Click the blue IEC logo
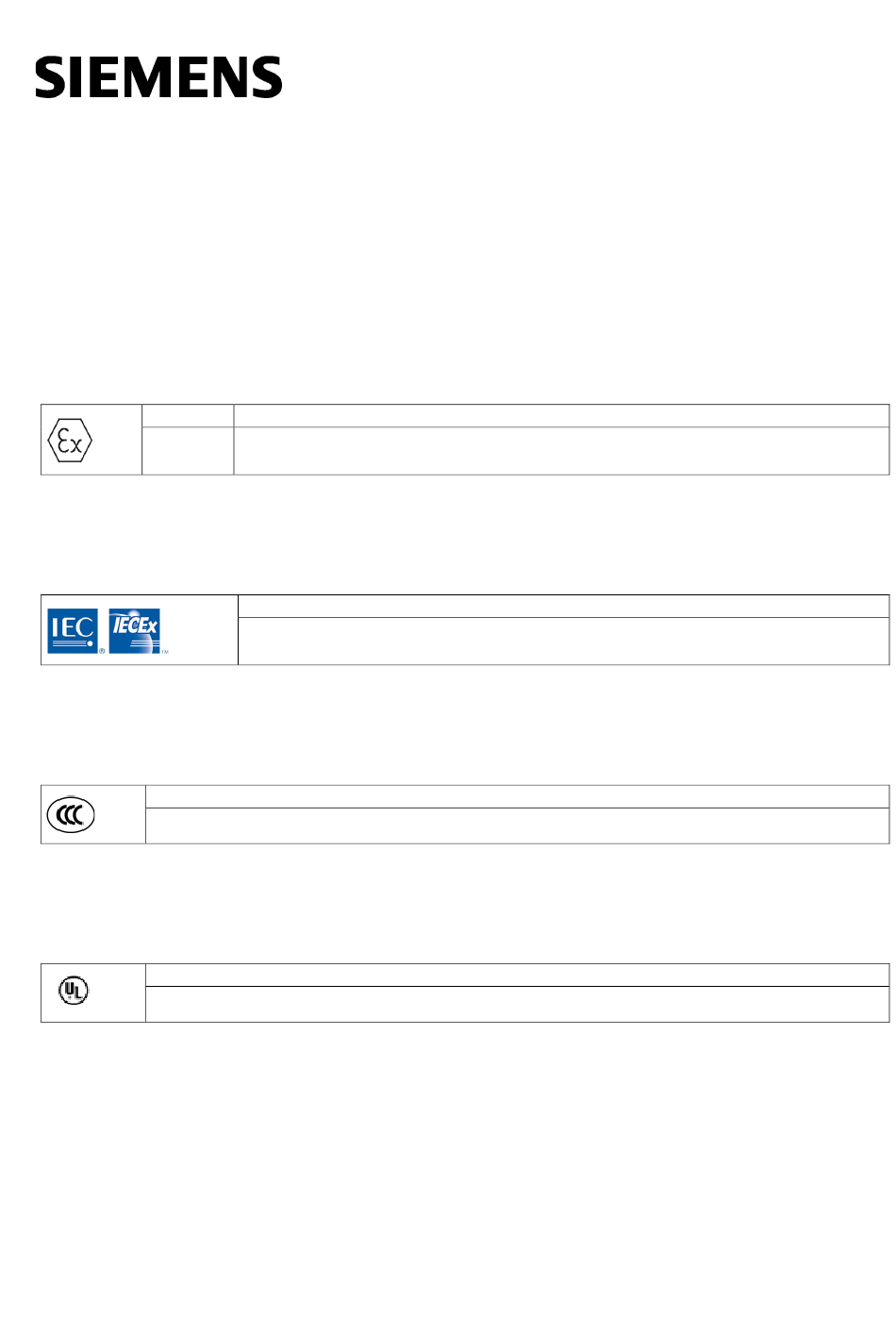The image size is (896, 1318). 73,630
